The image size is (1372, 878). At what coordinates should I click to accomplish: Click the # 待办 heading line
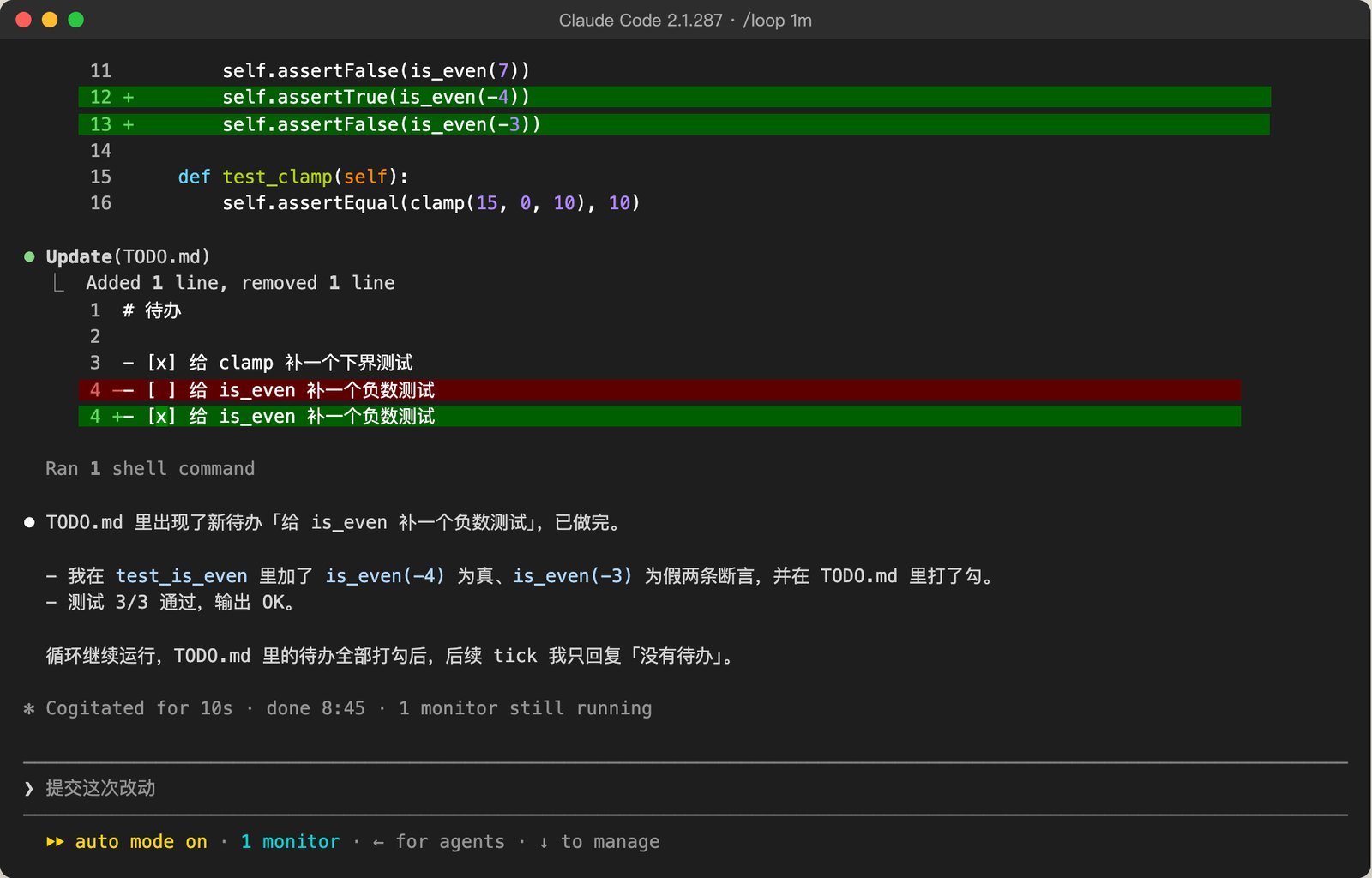[x=152, y=310]
